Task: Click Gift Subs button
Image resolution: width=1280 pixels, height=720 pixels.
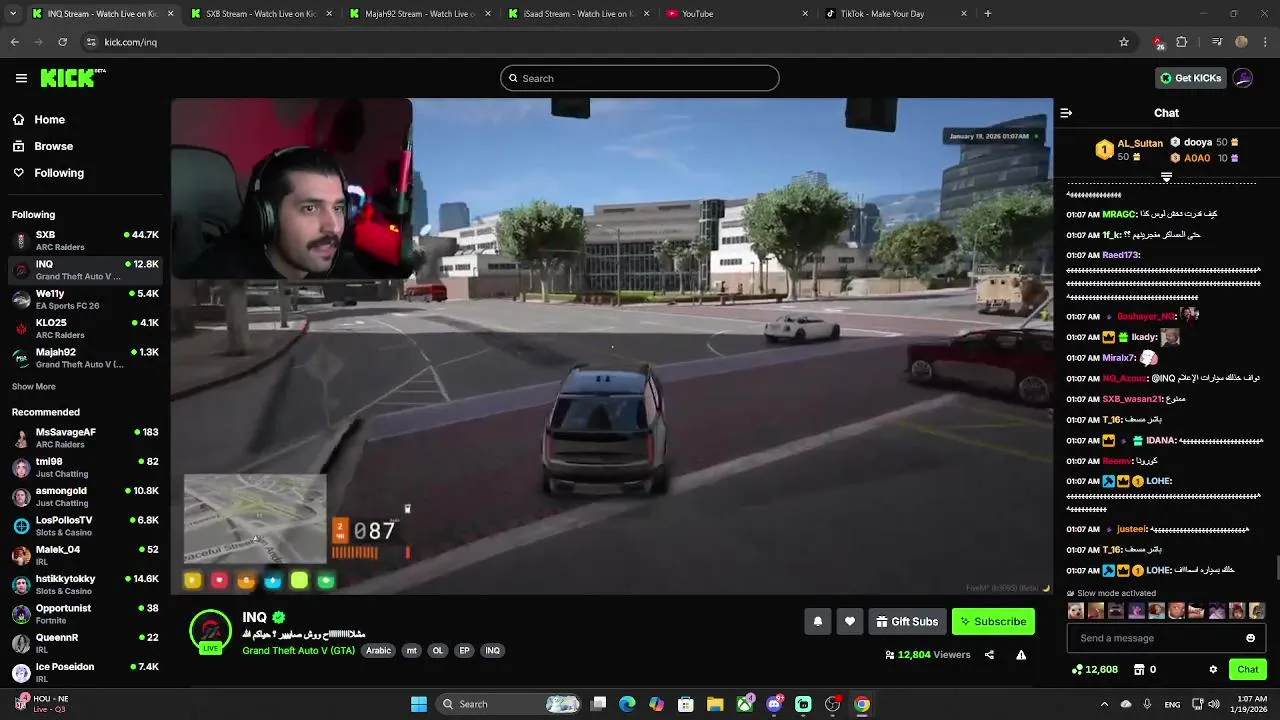Action: click(x=907, y=621)
